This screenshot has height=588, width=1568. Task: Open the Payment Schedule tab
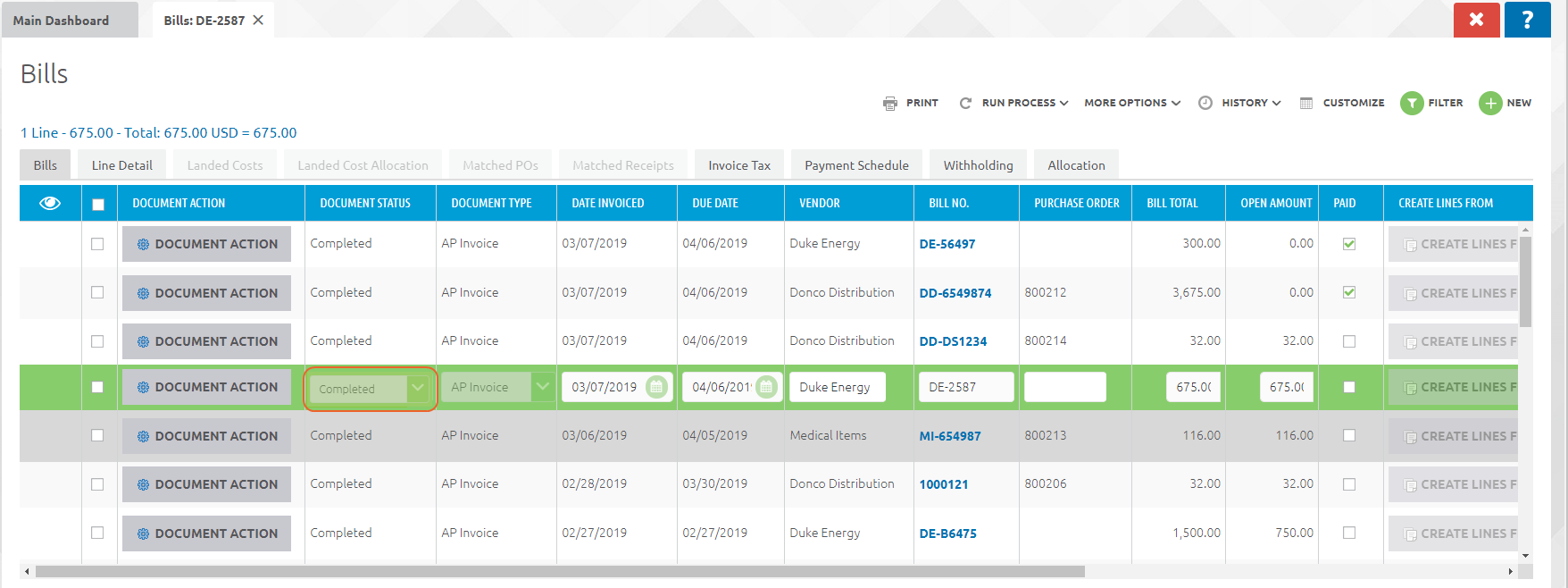click(856, 165)
